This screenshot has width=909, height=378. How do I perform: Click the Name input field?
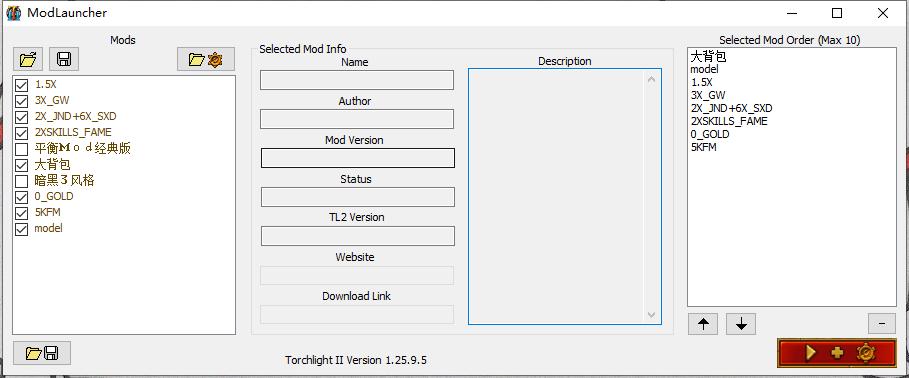[357, 80]
